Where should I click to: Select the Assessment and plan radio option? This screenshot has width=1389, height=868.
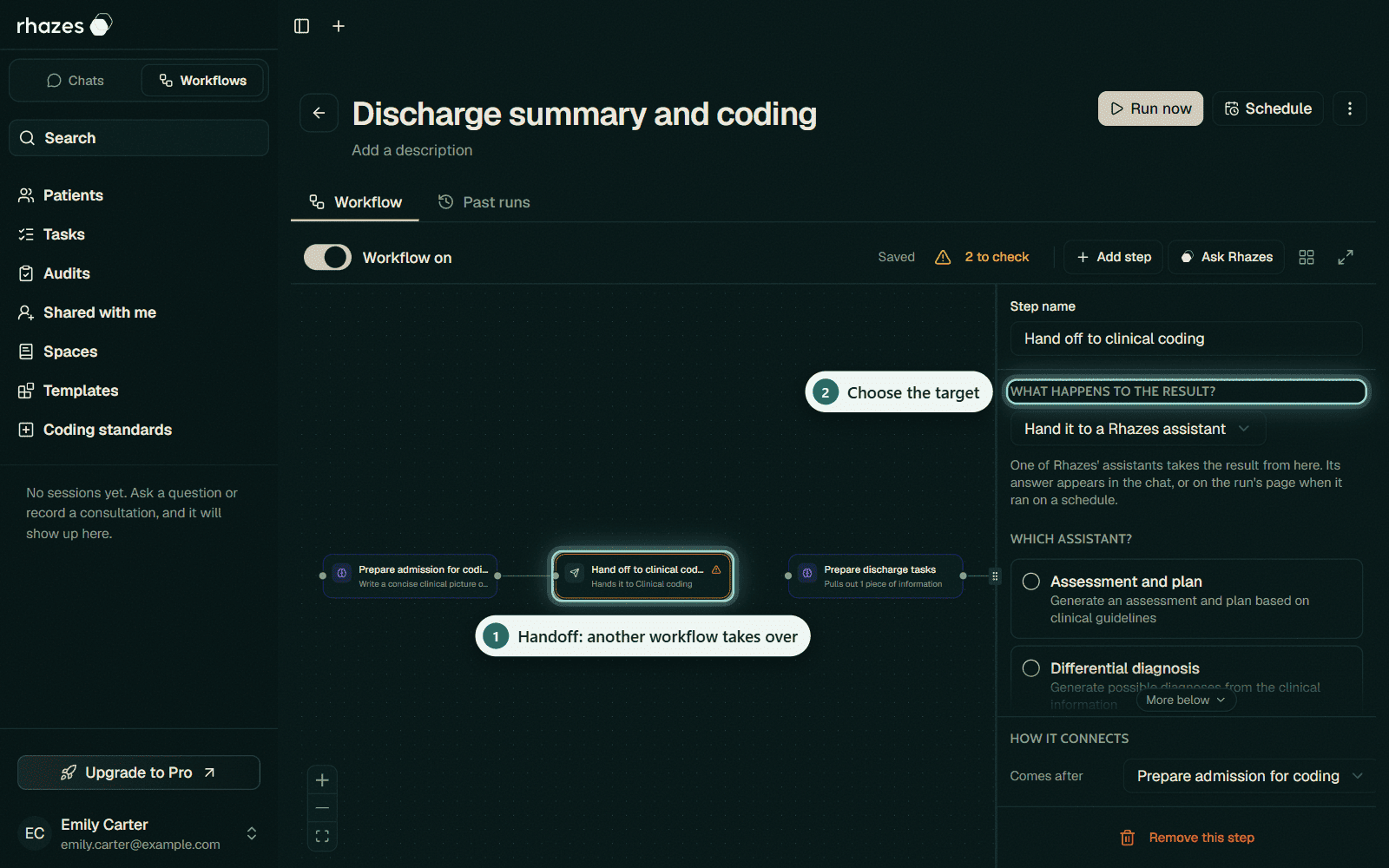[1031, 582]
